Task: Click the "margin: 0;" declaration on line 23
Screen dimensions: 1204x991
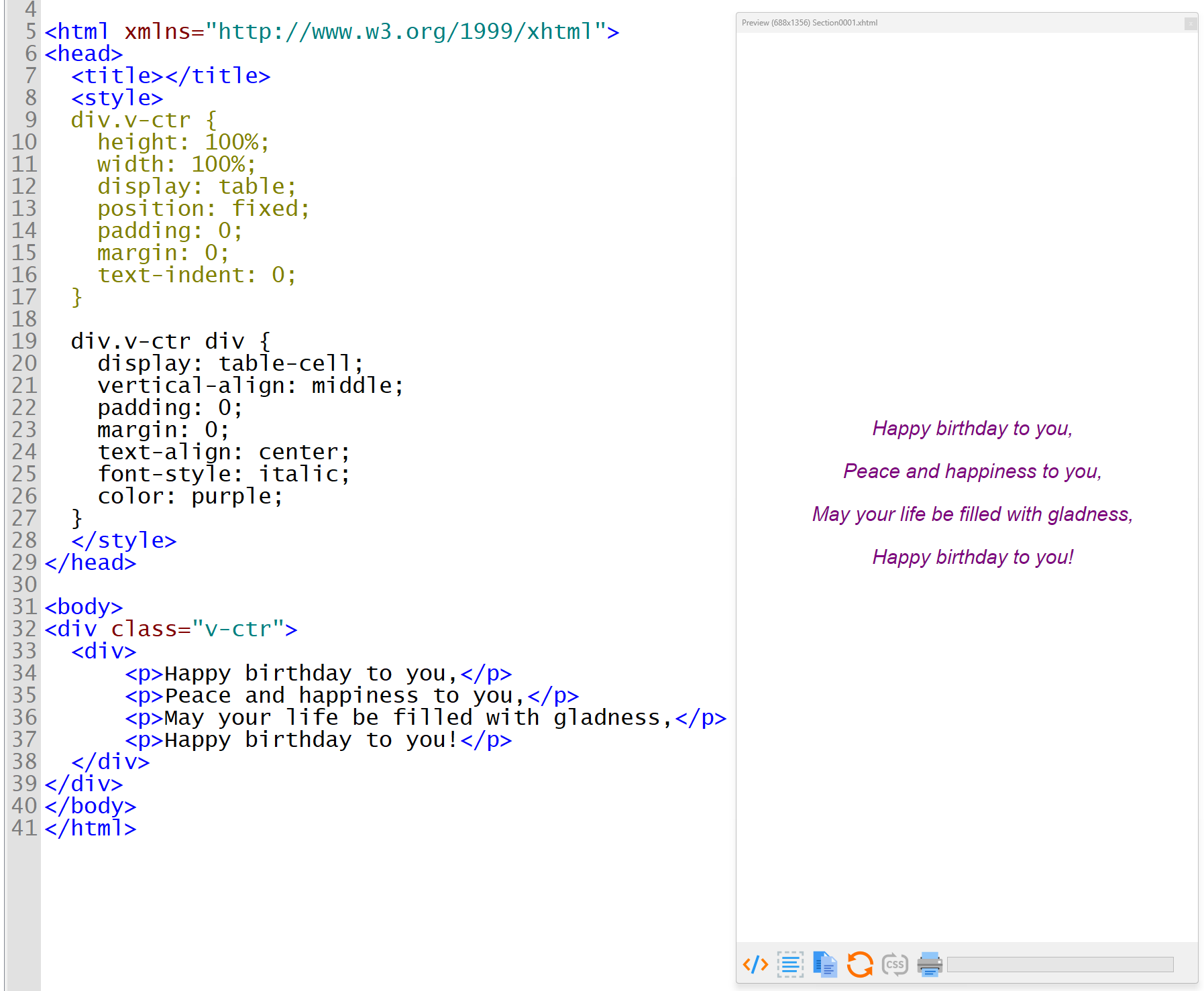Action: click(x=164, y=430)
